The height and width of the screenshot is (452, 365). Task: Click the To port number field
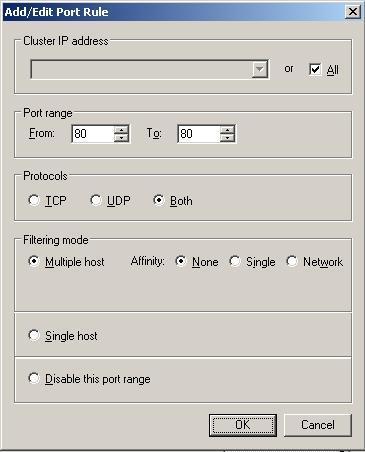click(x=199, y=134)
